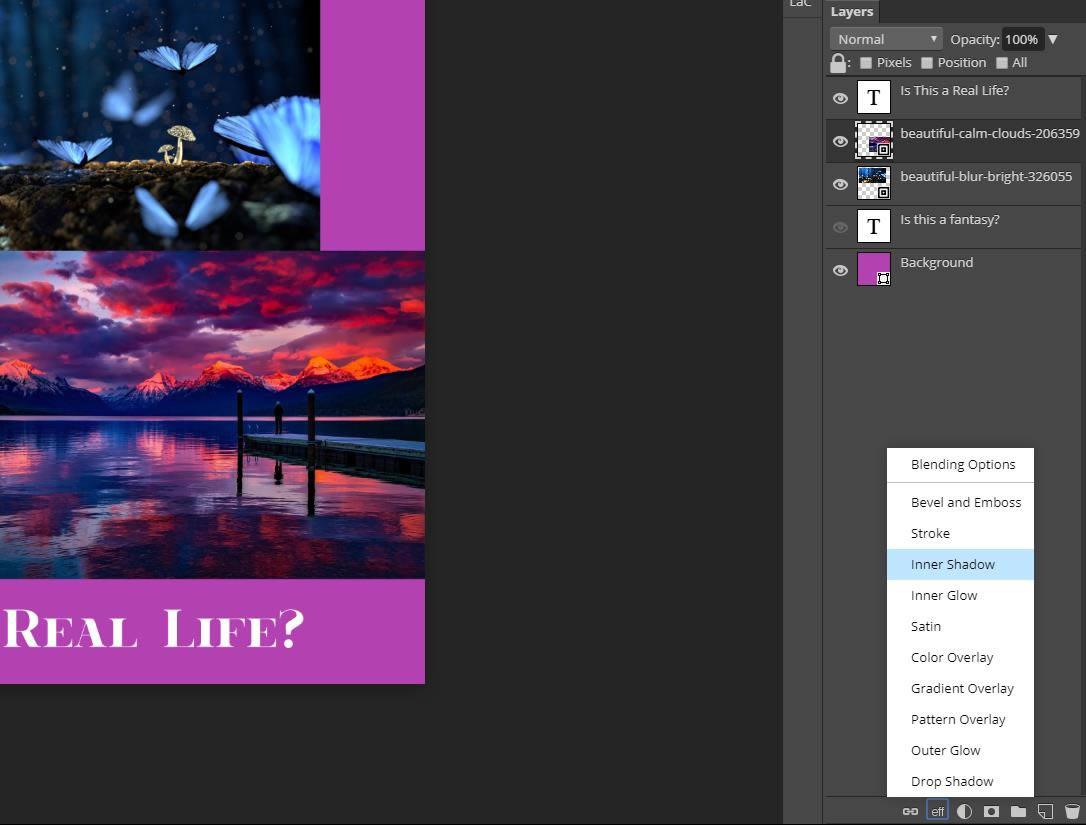Screen dimensions: 1086x825
Task: Create a new folder icon
Action: click(1018, 811)
